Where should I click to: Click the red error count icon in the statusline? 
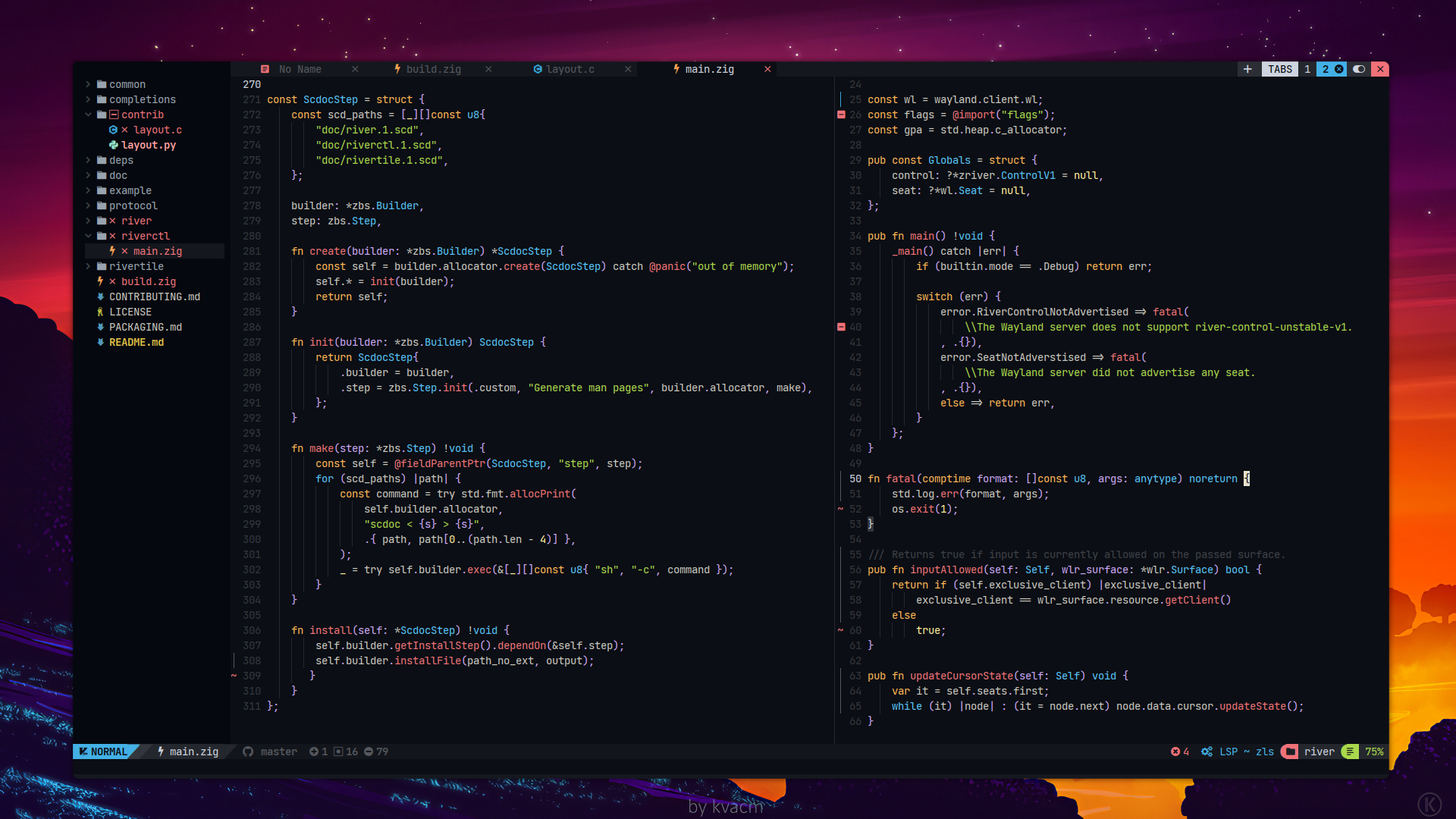tap(1175, 752)
